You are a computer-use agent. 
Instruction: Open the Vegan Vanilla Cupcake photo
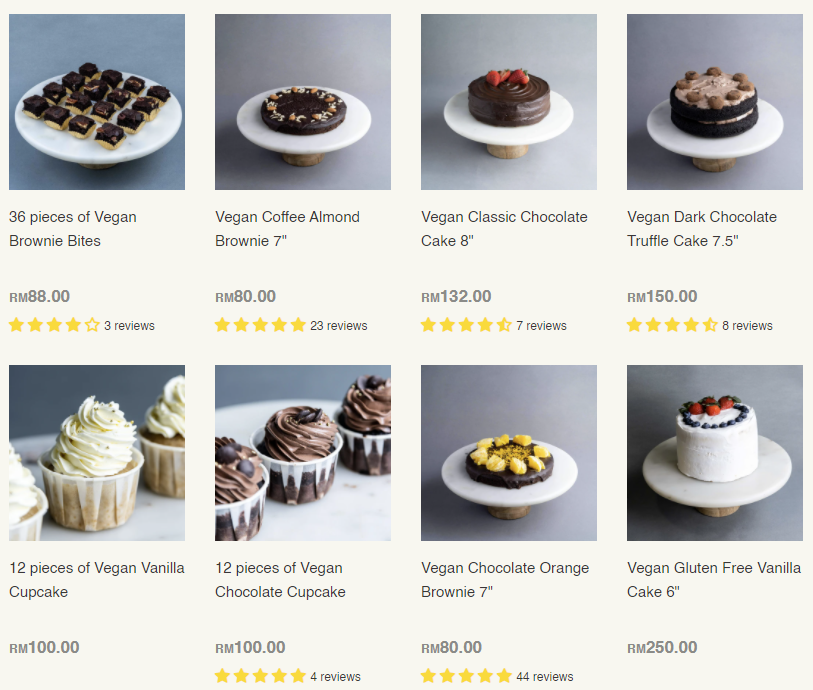point(97,453)
